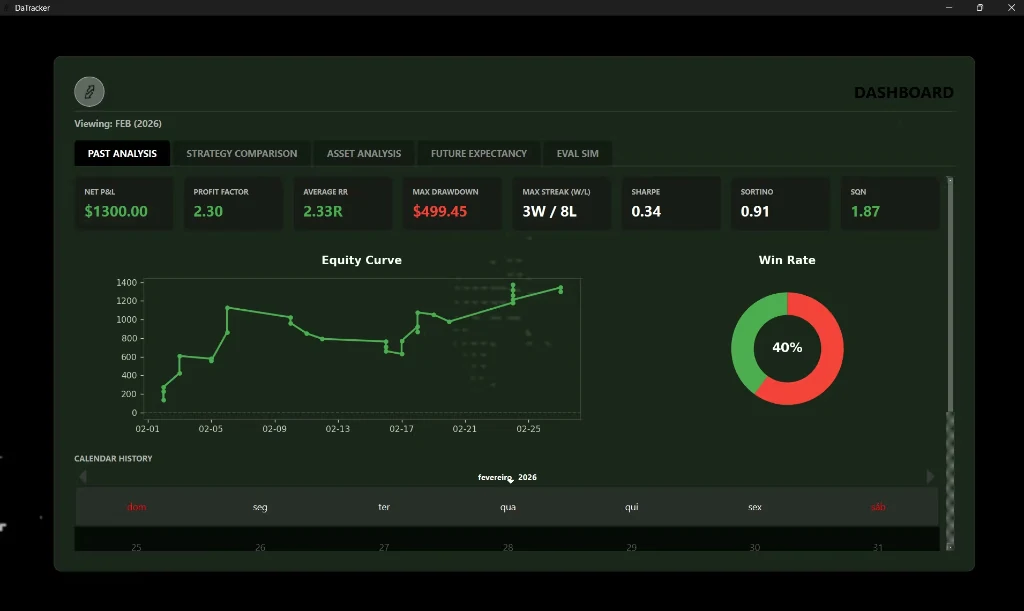Select the SQN metric card

(889, 203)
